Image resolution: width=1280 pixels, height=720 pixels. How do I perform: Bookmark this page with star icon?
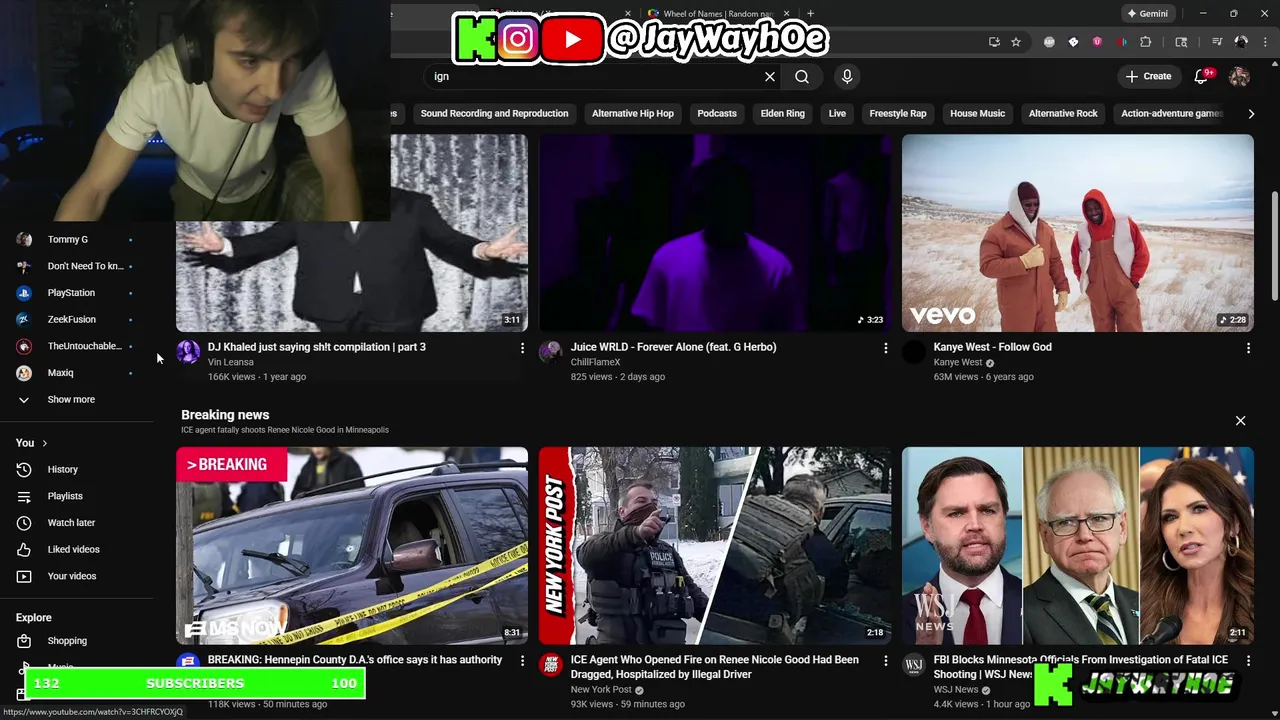[1016, 42]
